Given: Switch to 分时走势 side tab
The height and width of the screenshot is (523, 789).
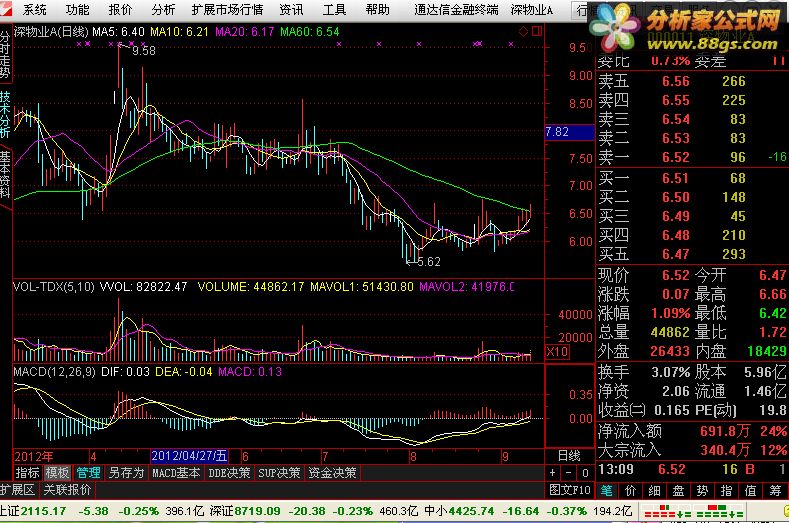Looking at the screenshot, I should click(x=5, y=55).
